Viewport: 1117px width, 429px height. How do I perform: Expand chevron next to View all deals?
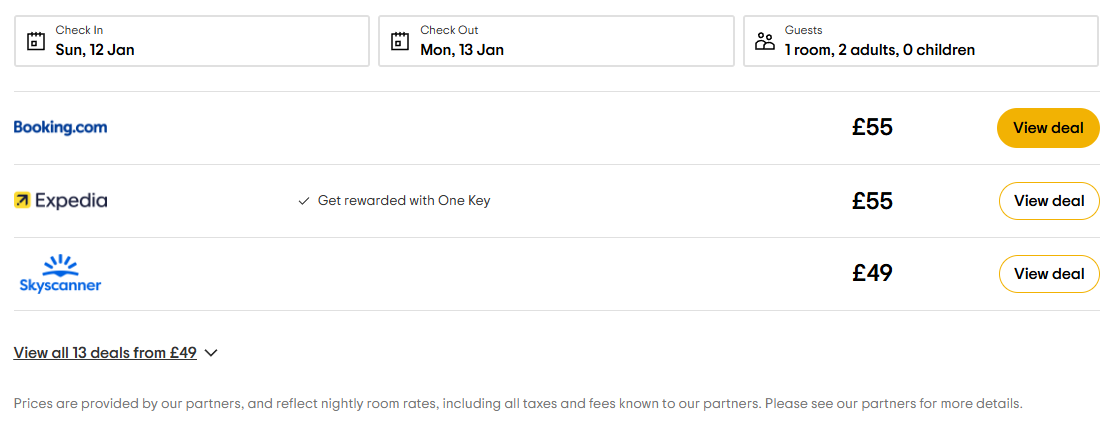pyautogui.click(x=210, y=353)
